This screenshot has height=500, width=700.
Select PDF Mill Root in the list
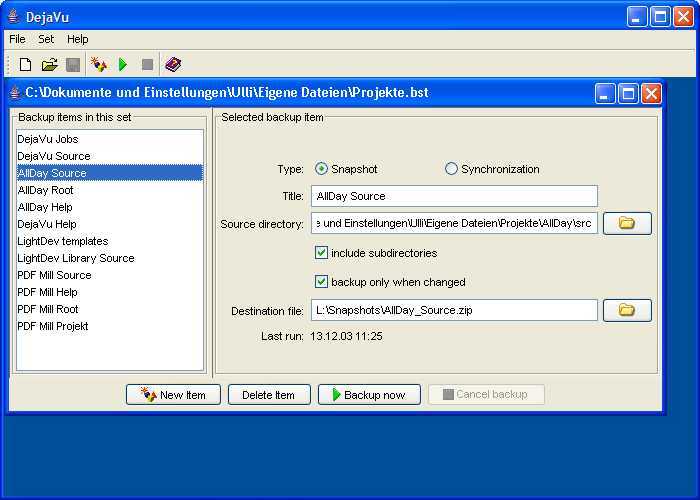[x=110, y=309]
